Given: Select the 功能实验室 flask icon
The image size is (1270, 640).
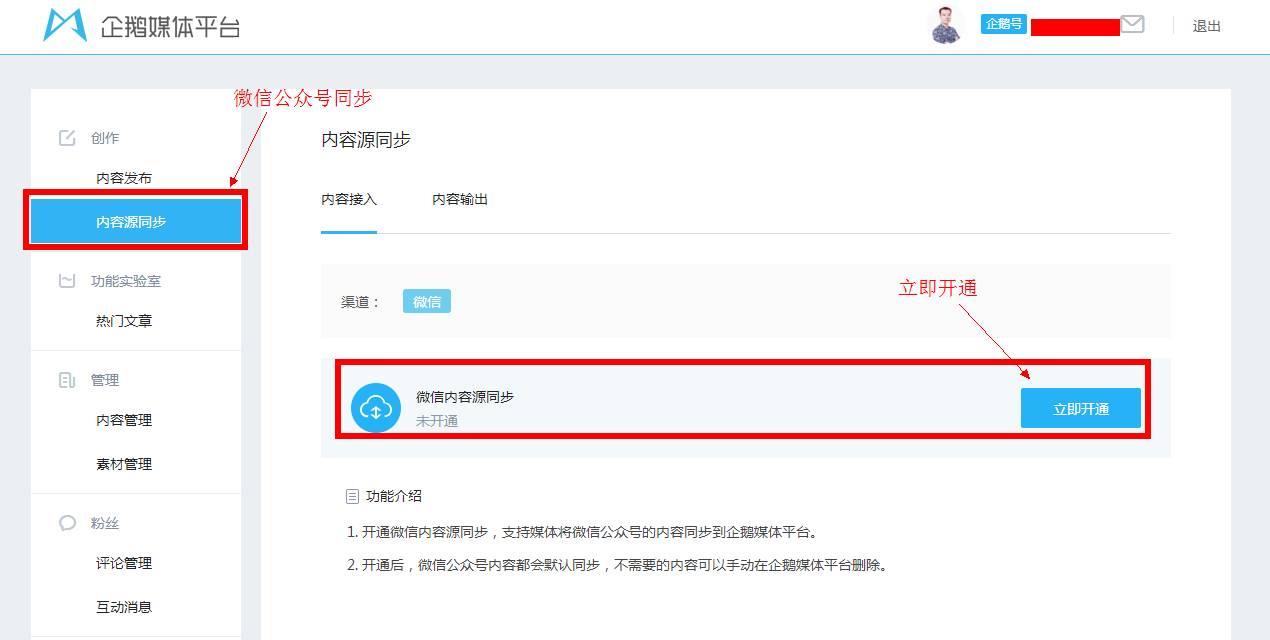Looking at the screenshot, I should 65,281.
